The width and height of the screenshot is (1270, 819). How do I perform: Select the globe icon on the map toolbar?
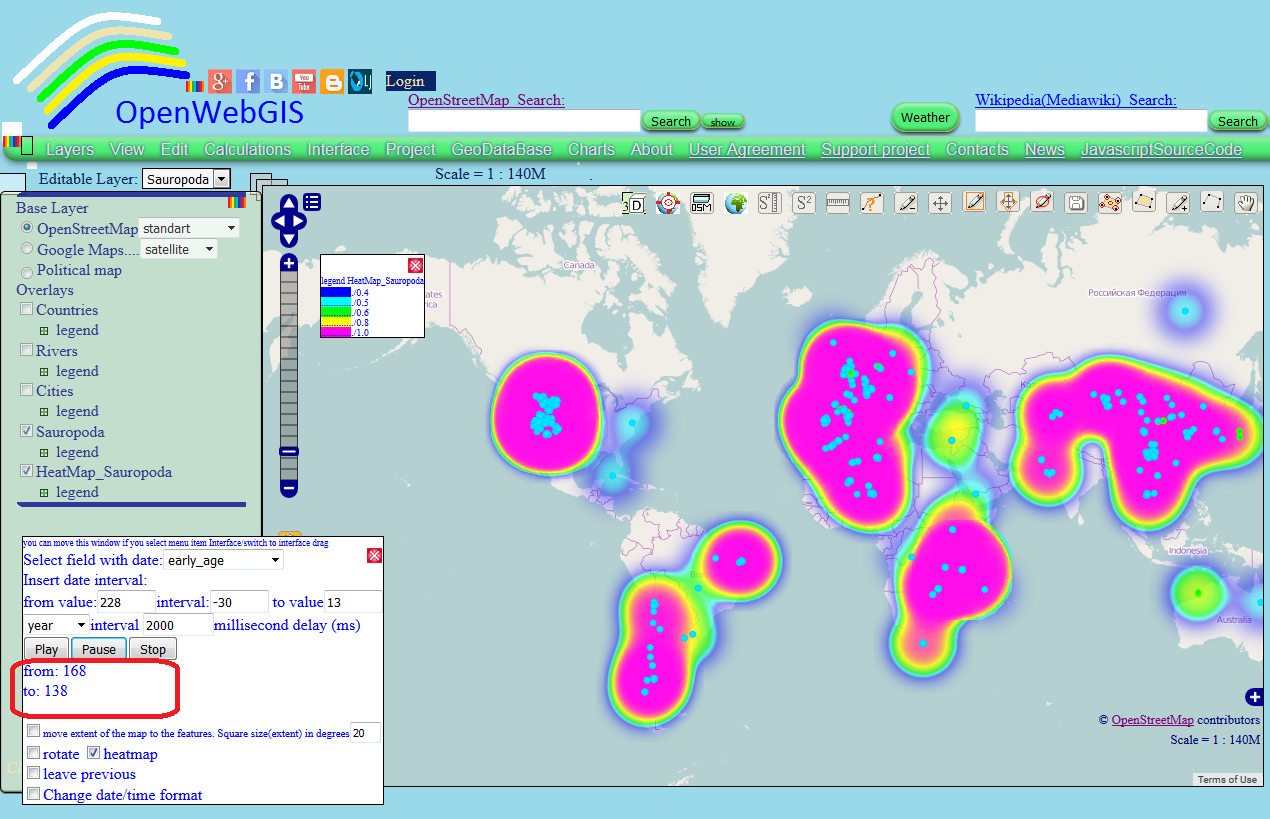point(734,202)
